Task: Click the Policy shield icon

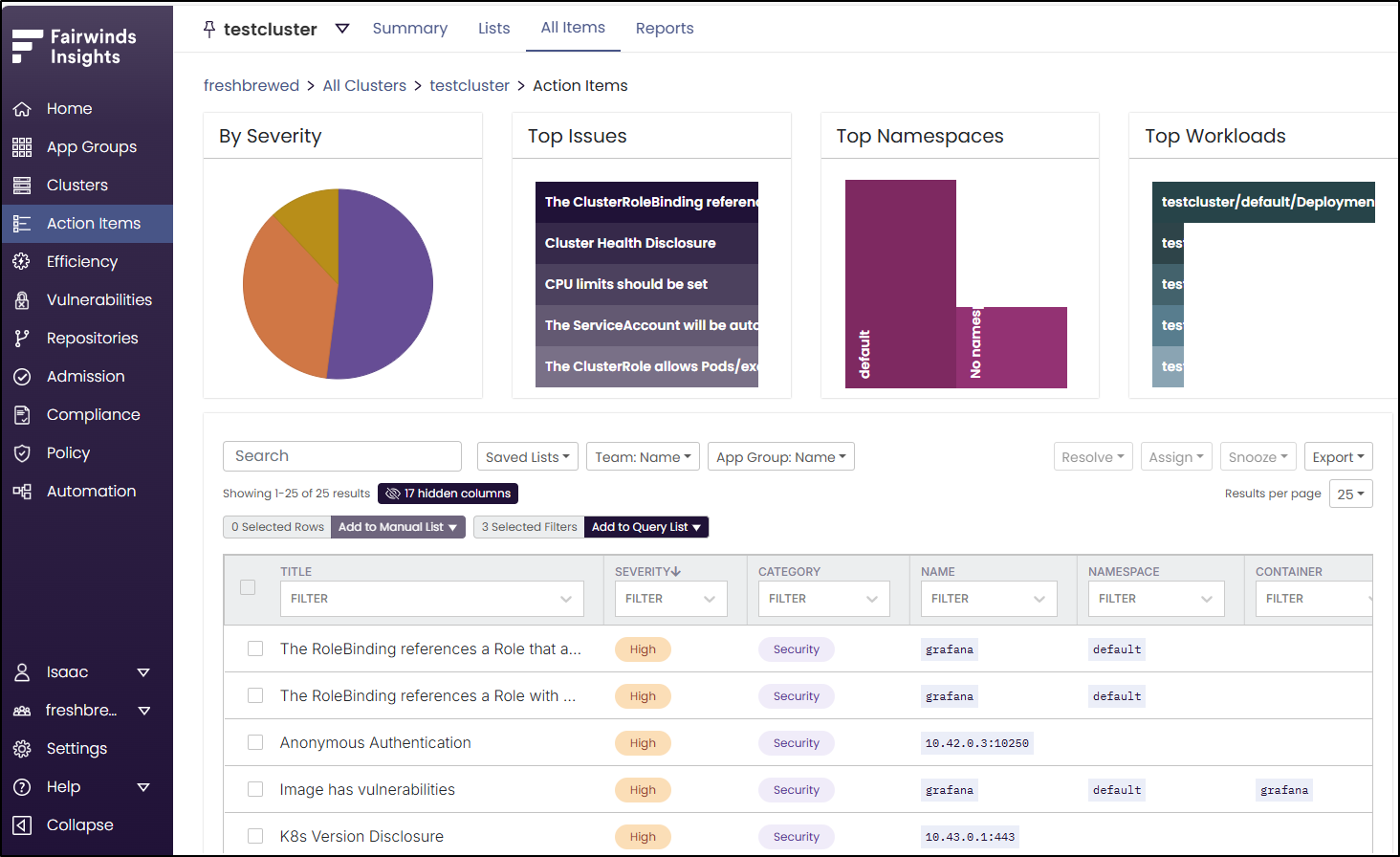Action: point(22,453)
